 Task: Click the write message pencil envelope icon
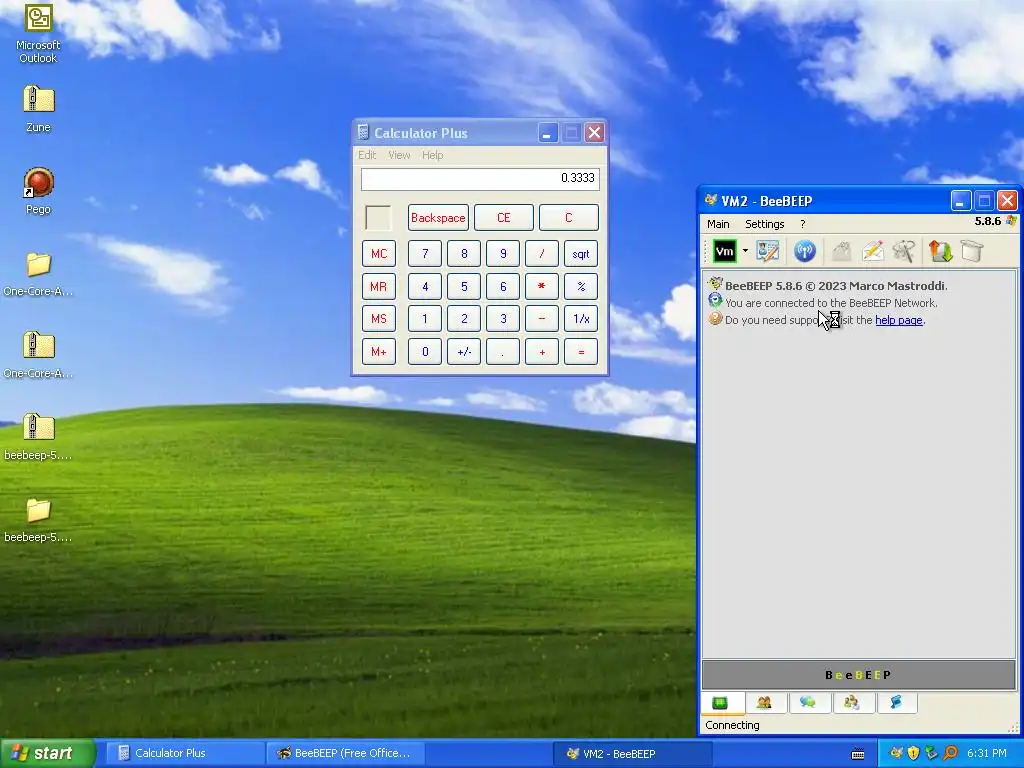[x=872, y=251]
